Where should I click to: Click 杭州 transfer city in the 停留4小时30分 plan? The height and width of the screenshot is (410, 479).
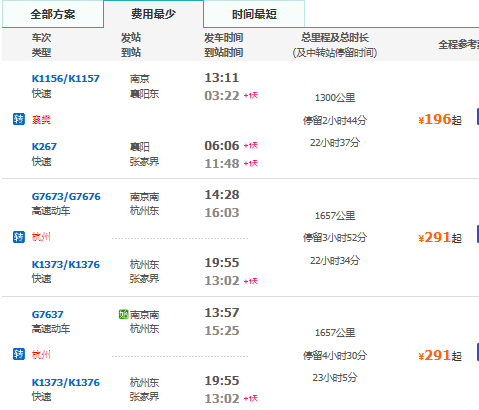(x=41, y=354)
